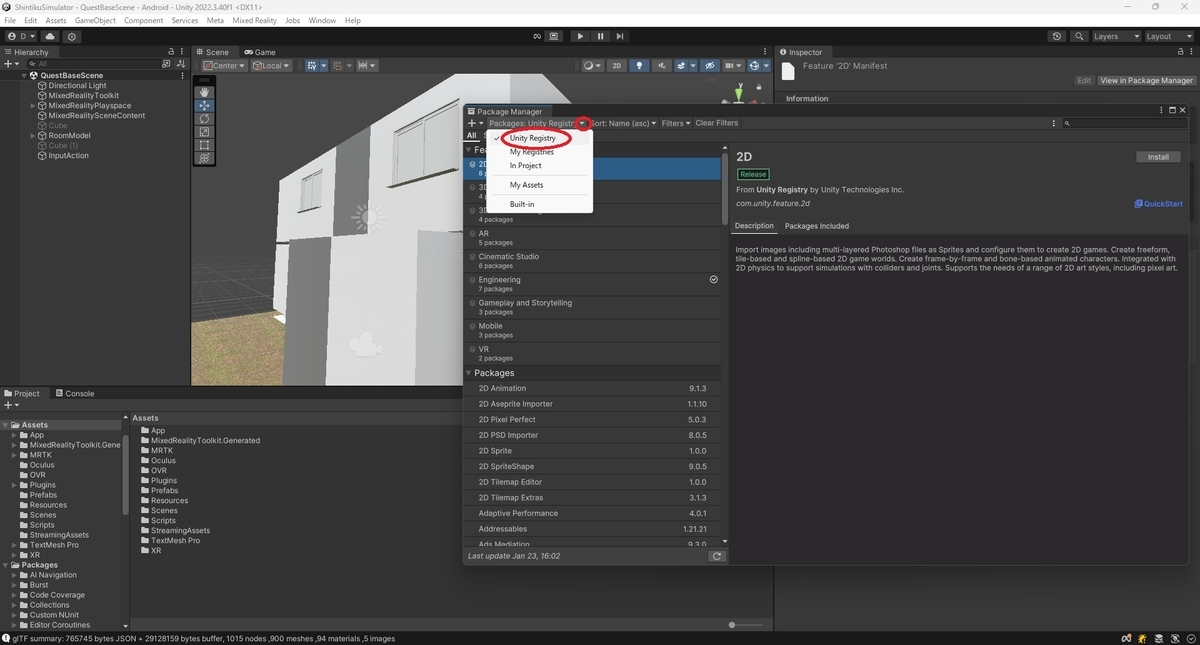Image resolution: width=1200 pixels, height=645 pixels.
Task: Click the Play button in top toolbar
Action: point(580,36)
